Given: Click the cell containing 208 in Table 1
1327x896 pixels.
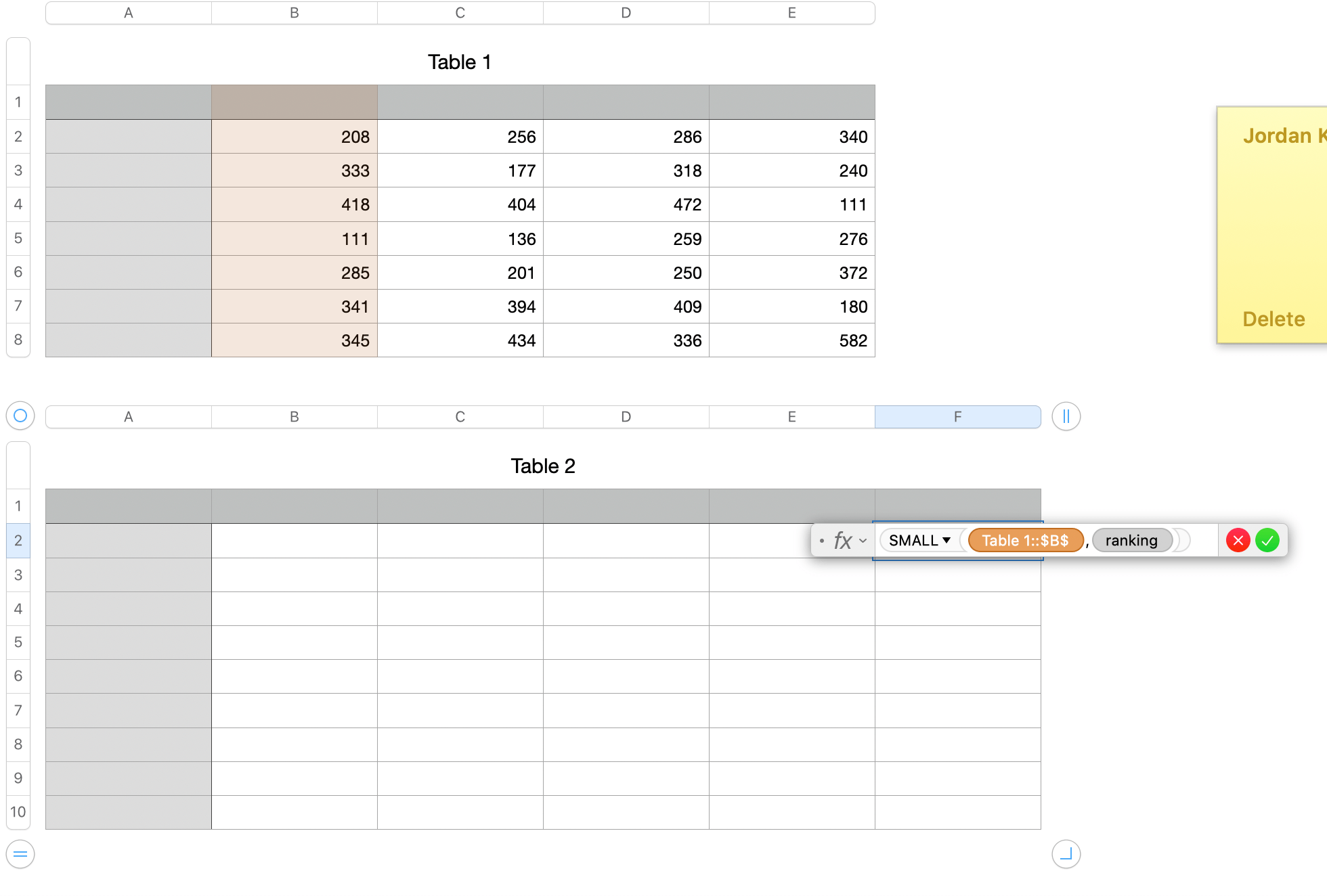Looking at the screenshot, I should point(294,136).
